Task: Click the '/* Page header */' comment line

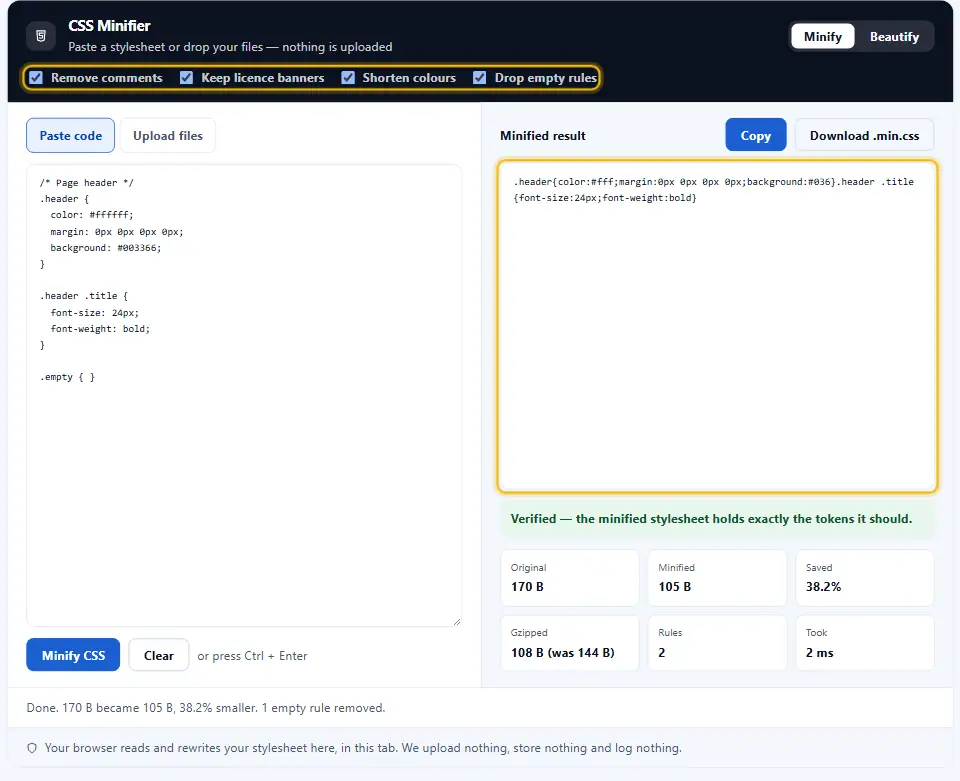Action: click(86, 182)
